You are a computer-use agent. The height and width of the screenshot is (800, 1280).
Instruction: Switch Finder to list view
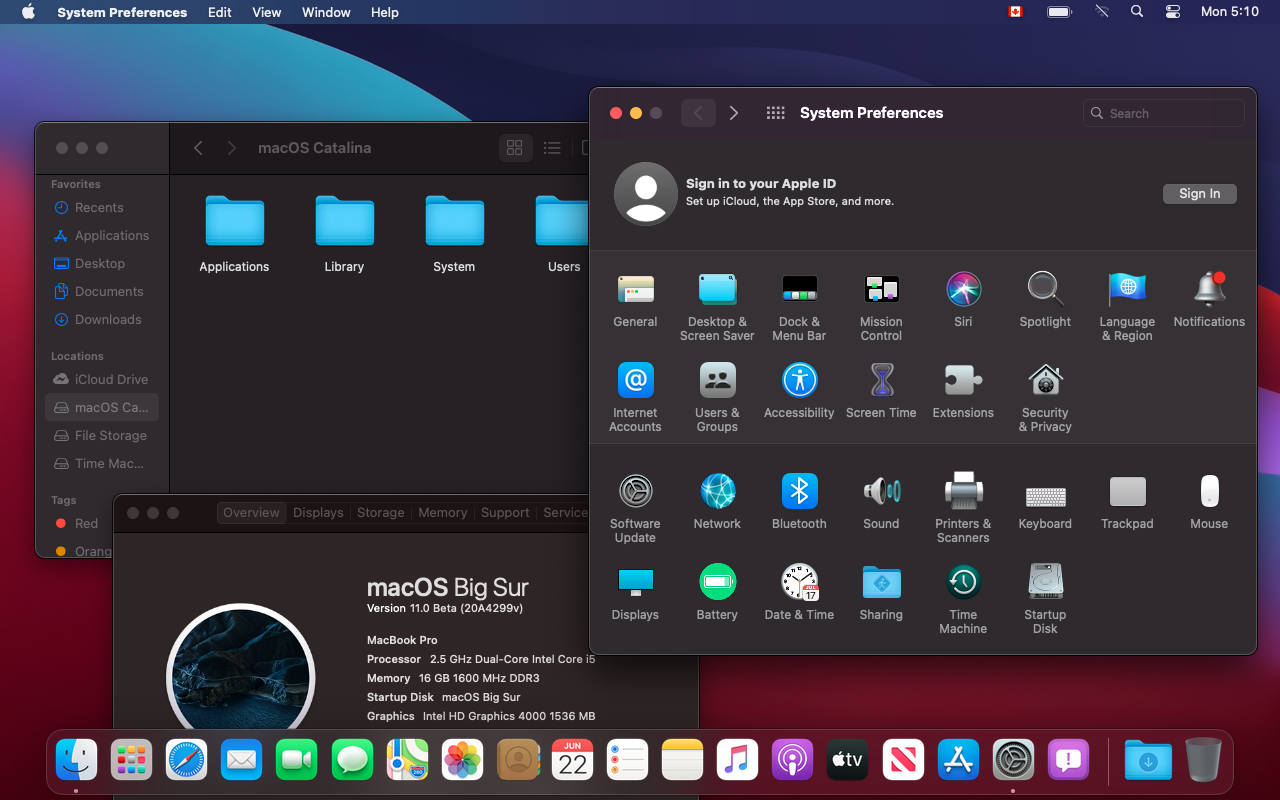point(552,148)
